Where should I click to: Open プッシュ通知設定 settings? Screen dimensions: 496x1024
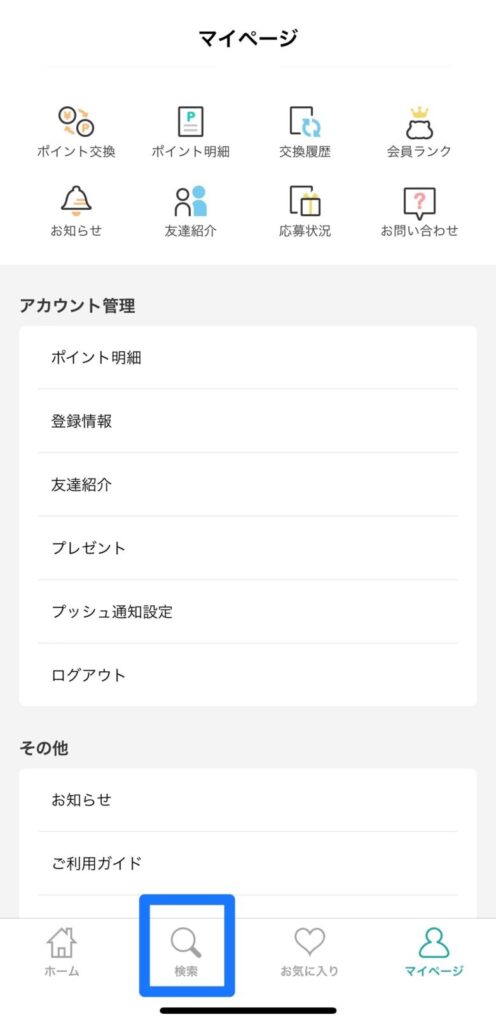(x=248, y=611)
